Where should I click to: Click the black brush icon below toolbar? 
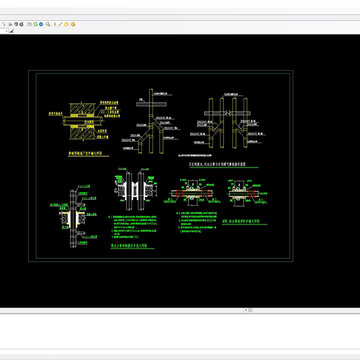[12, 31]
